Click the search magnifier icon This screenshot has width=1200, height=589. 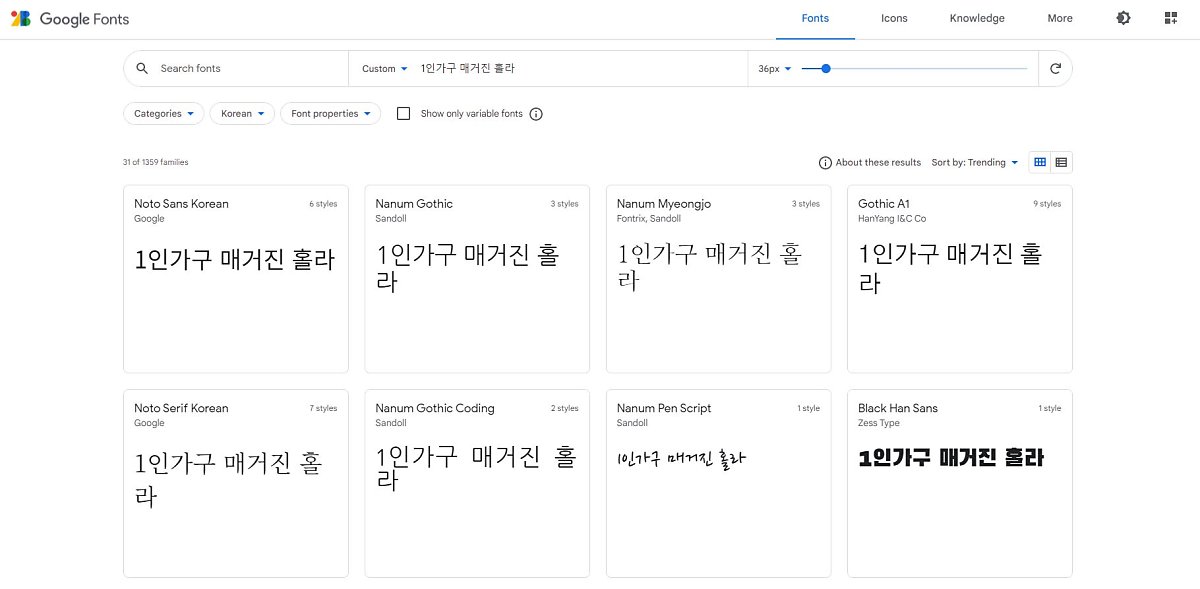(142, 68)
